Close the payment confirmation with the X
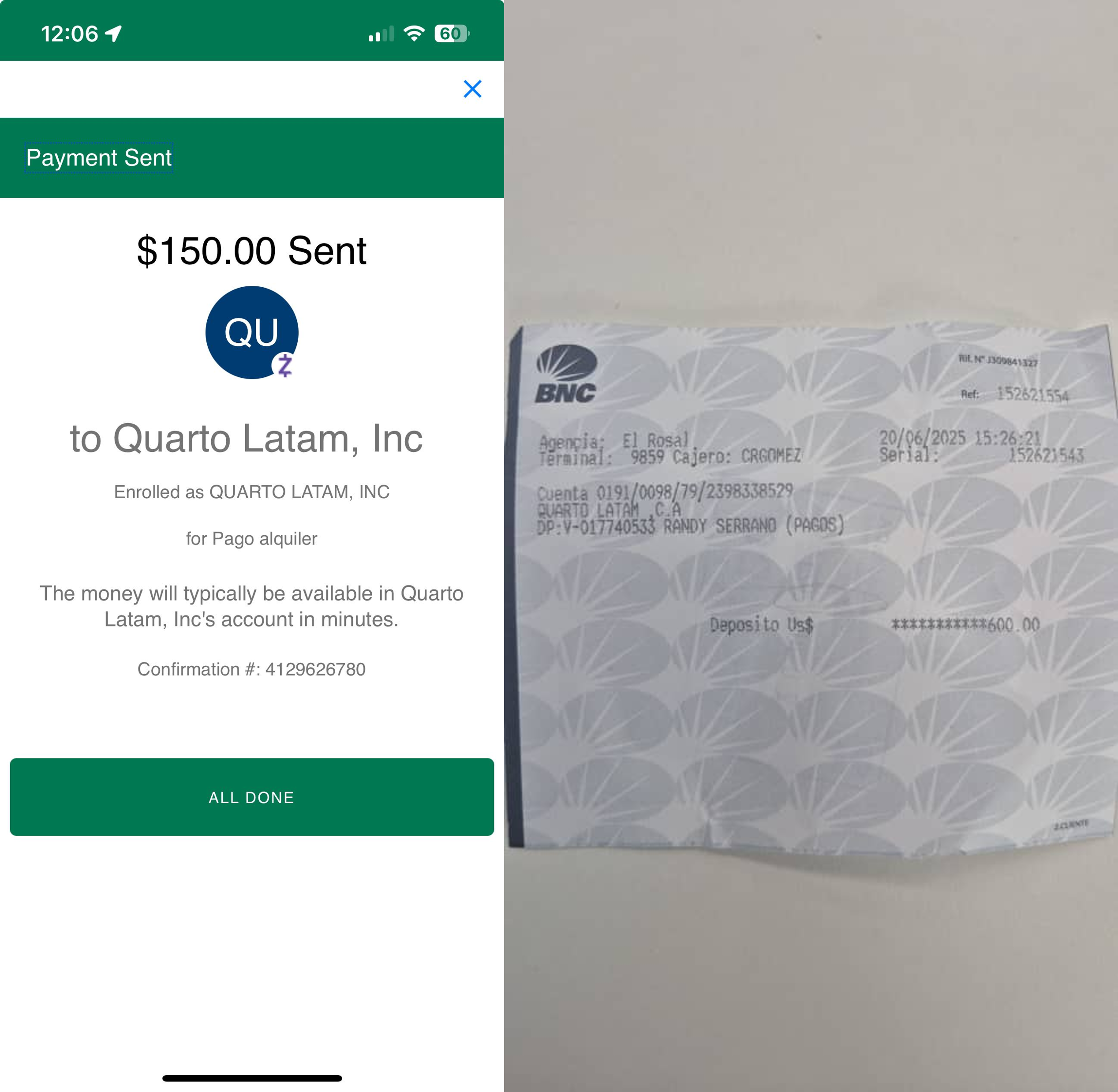 [472, 89]
